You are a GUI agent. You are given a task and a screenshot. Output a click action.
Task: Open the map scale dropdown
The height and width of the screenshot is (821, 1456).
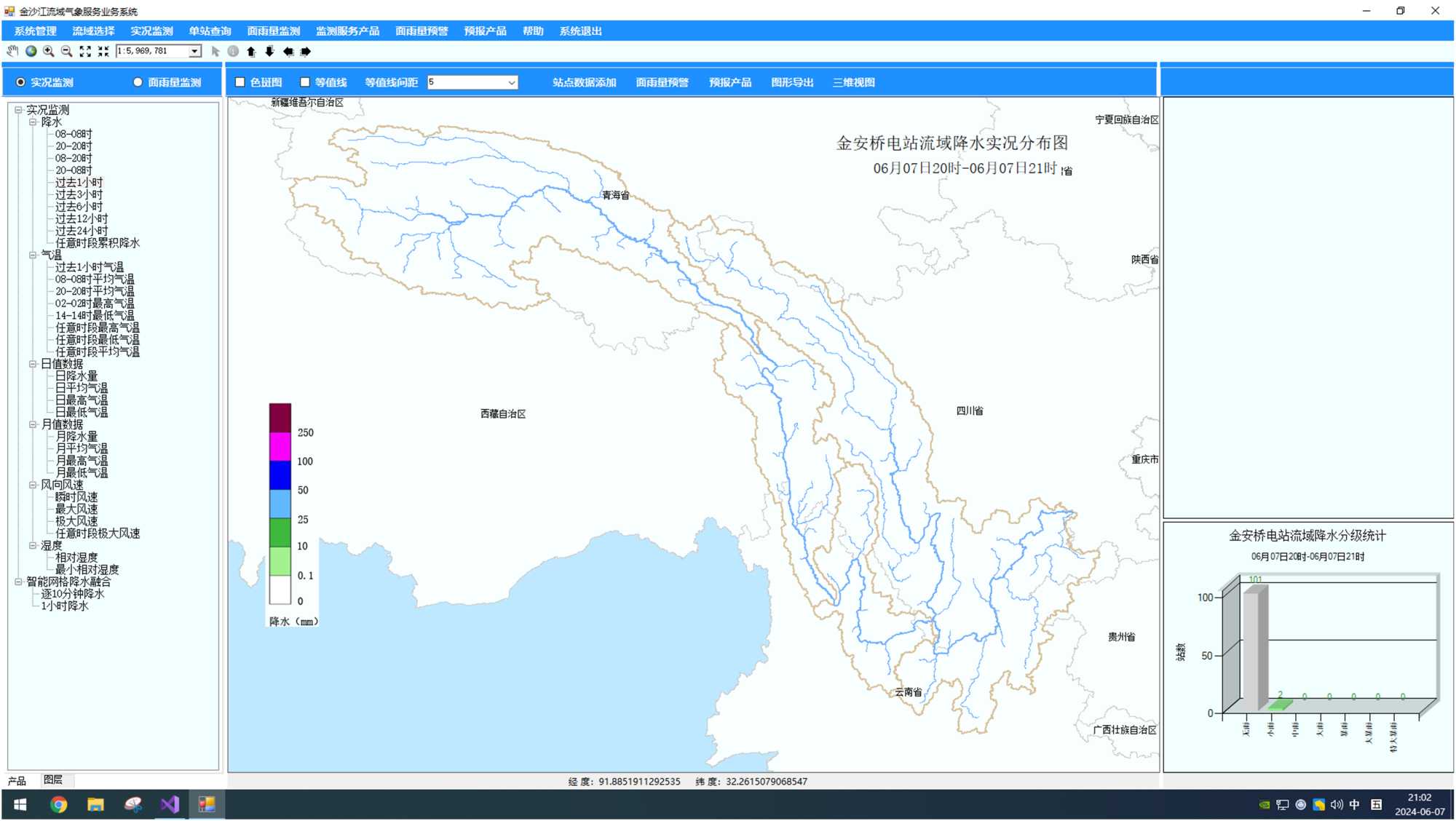(x=194, y=51)
